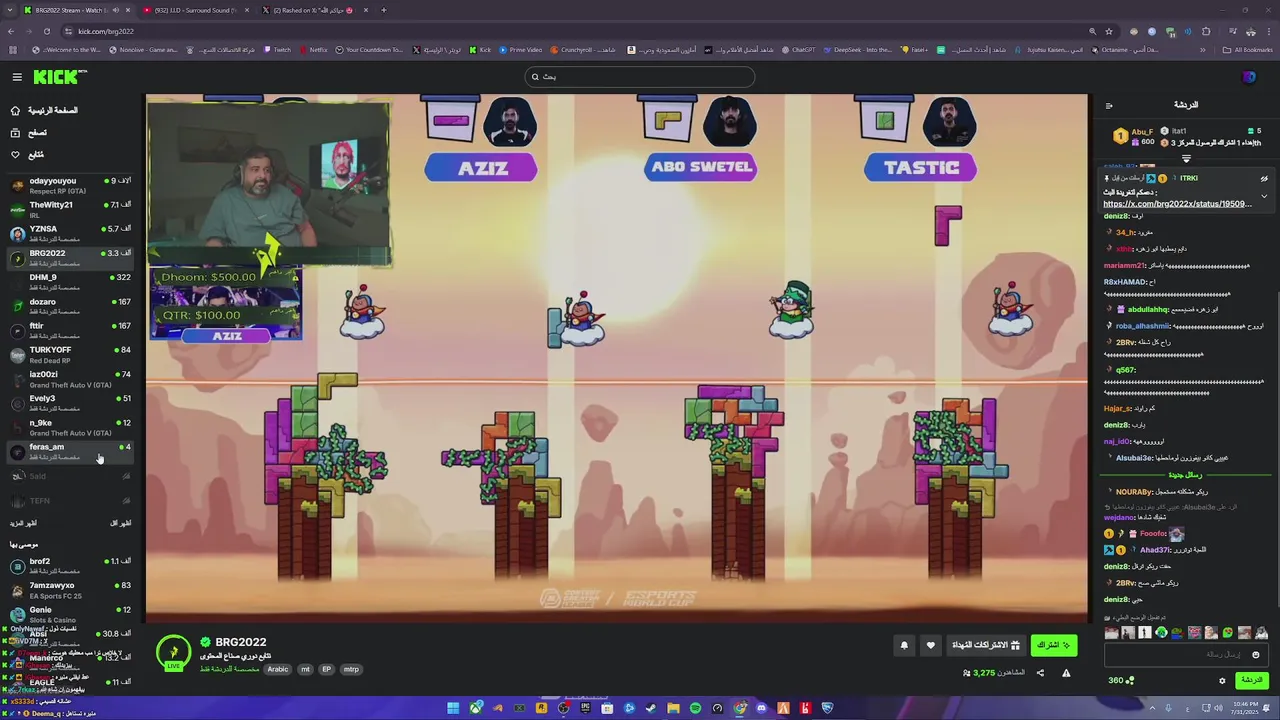Select the BRG2022 Stream browser tab
1280x720 pixels.
pos(70,10)
